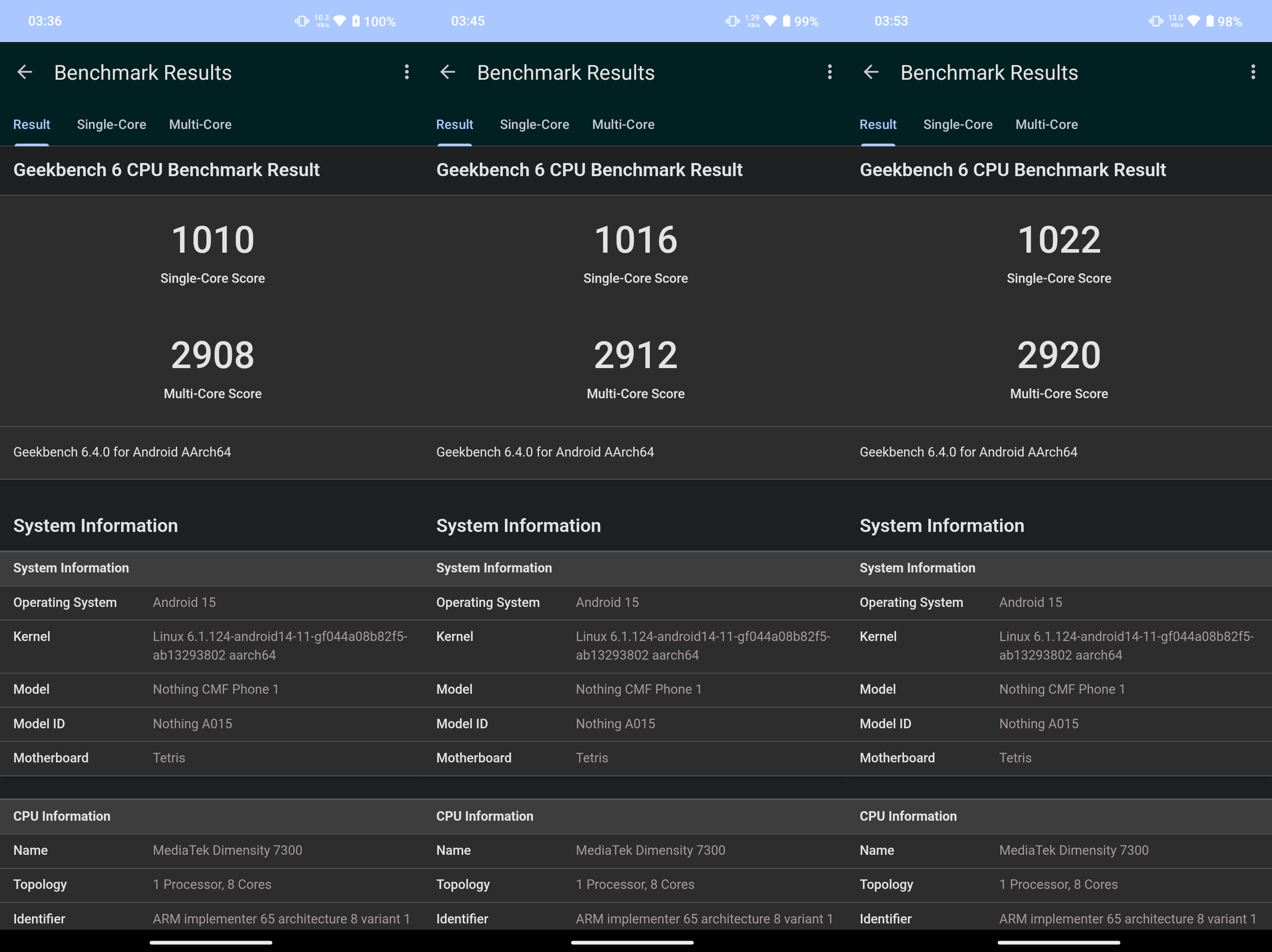Open Multi-Core tab in rightmost screenshot
1272x952 pixels.
point(1046,125)
